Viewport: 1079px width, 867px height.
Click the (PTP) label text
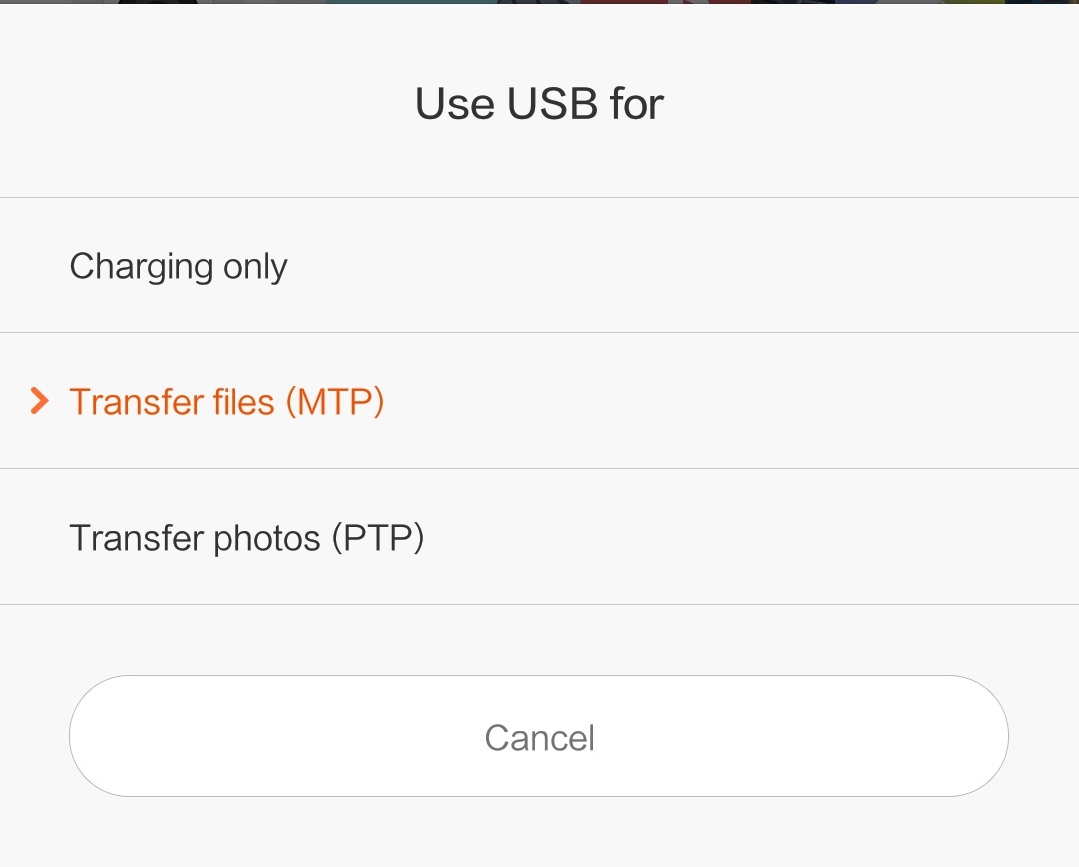tap(378, 538)
